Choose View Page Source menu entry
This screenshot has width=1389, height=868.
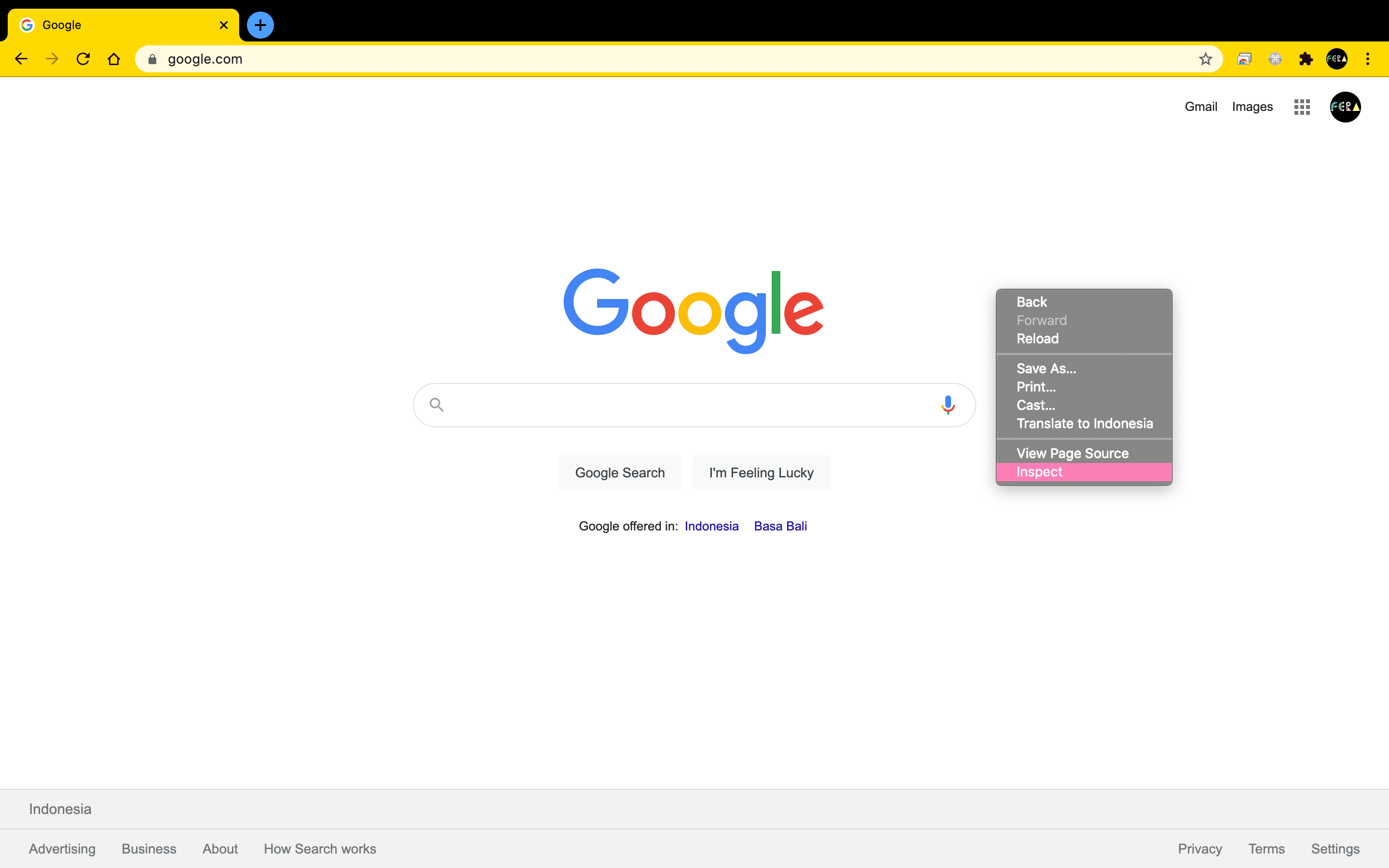click(x=1072, y=453)
